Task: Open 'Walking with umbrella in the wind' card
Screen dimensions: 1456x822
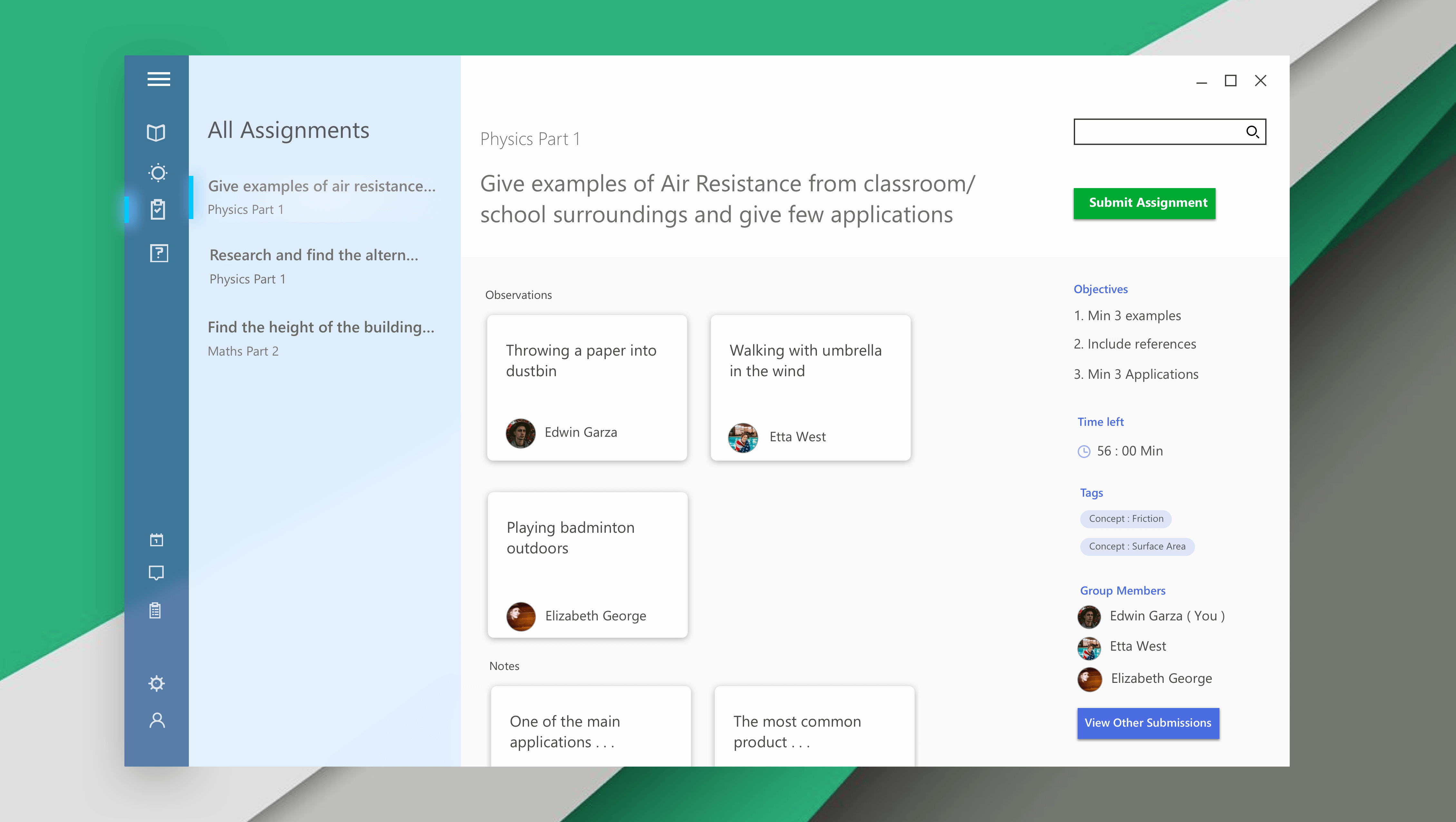Action: [x=810, y=387]
